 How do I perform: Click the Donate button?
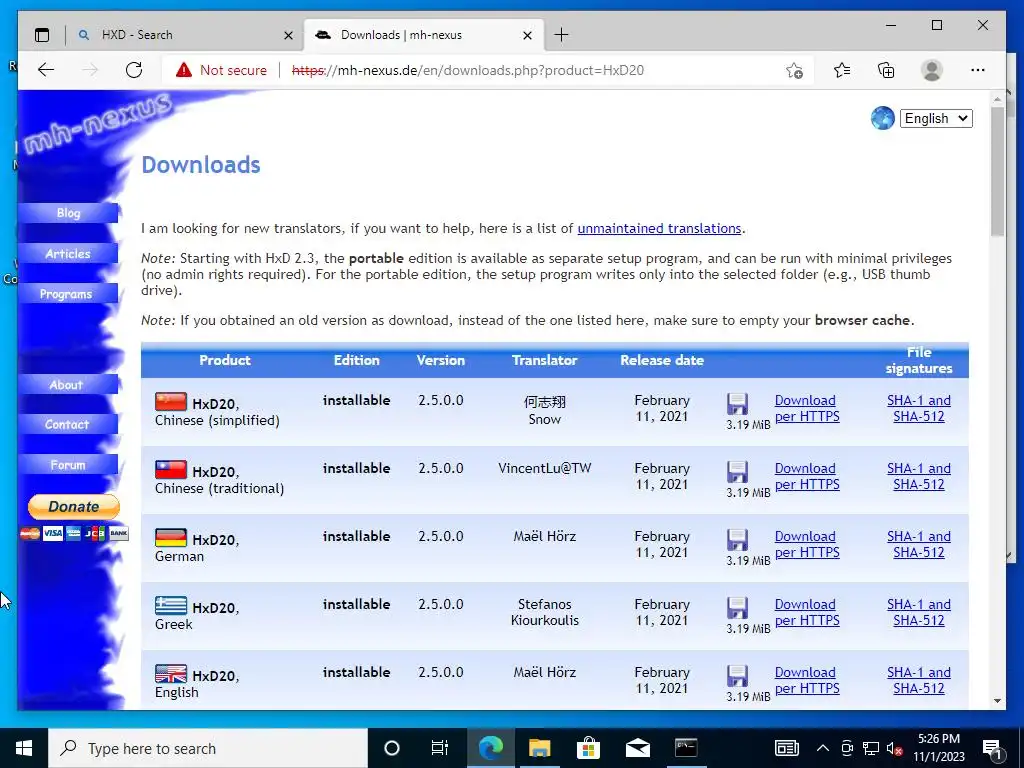(x=74, y=507)
